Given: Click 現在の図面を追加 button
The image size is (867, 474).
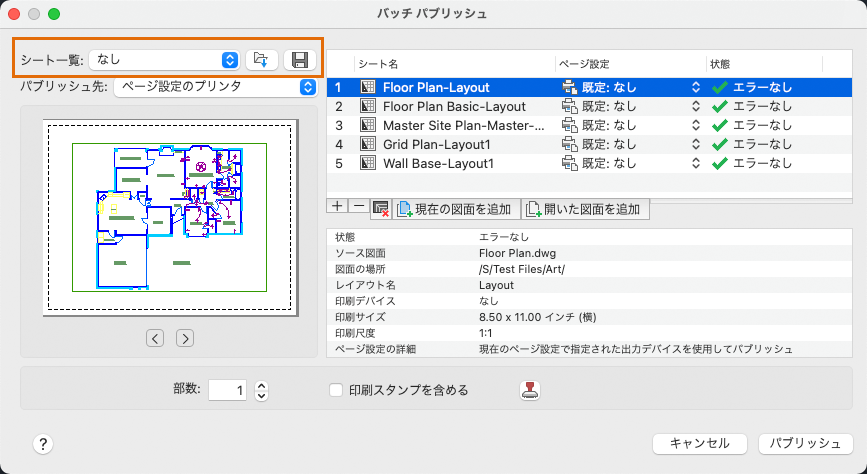Looking at the screenshot, I should point(456,209).
